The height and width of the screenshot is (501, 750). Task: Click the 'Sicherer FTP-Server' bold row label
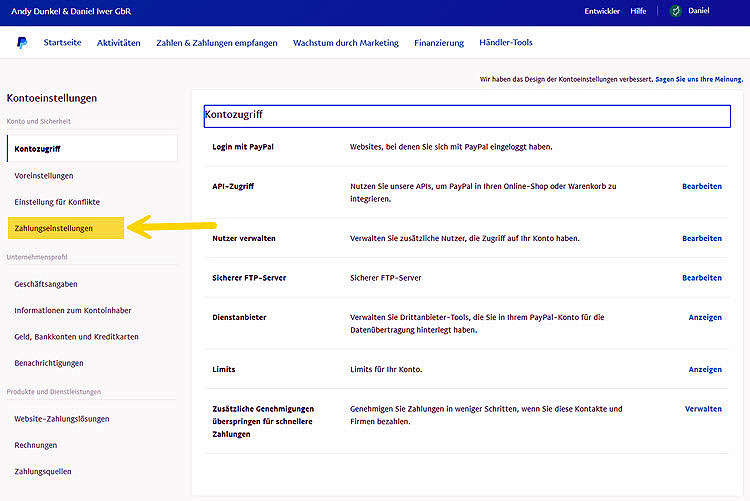click(x=249, y=278)
